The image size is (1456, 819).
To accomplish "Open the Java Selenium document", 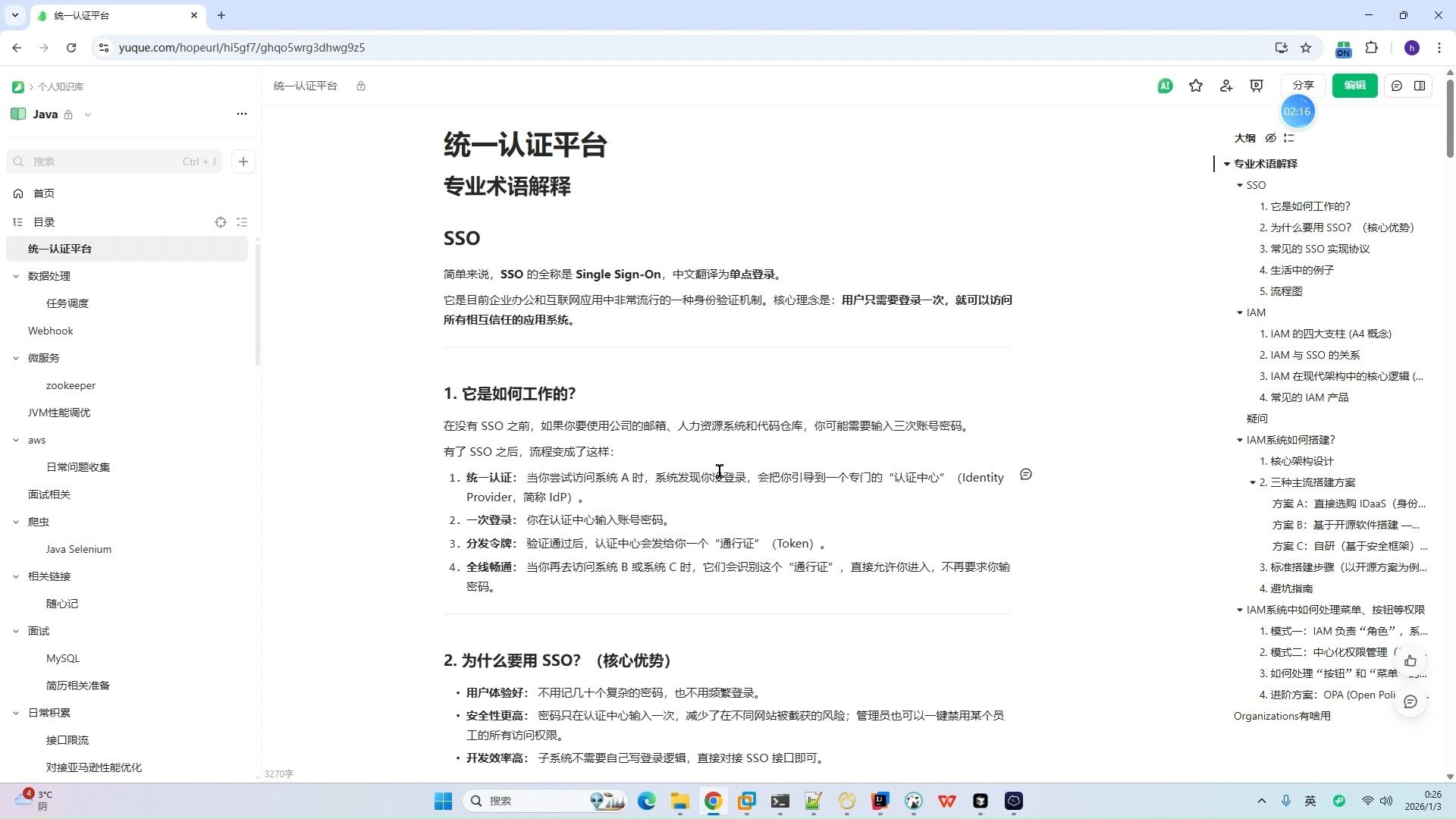I will pos(79,549).
